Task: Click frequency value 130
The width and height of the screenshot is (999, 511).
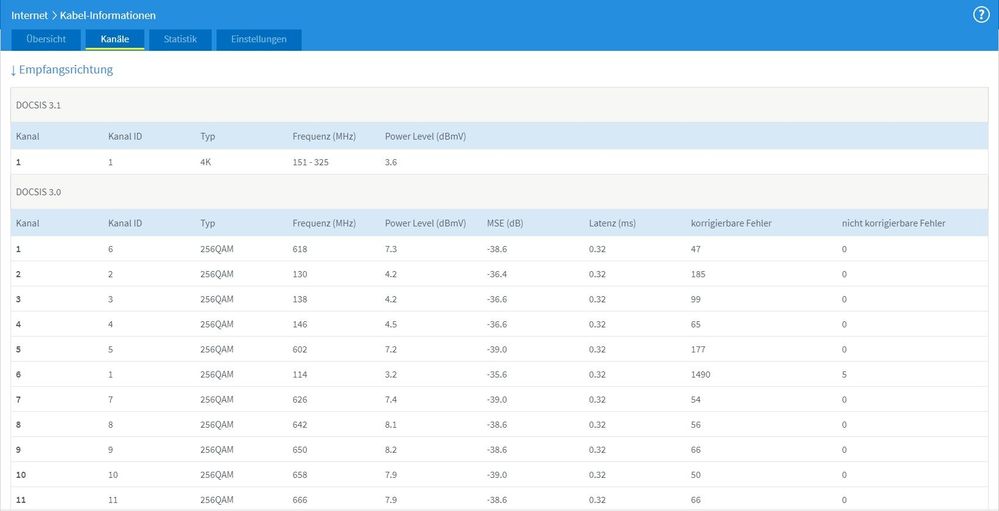Action: (299, 274)
